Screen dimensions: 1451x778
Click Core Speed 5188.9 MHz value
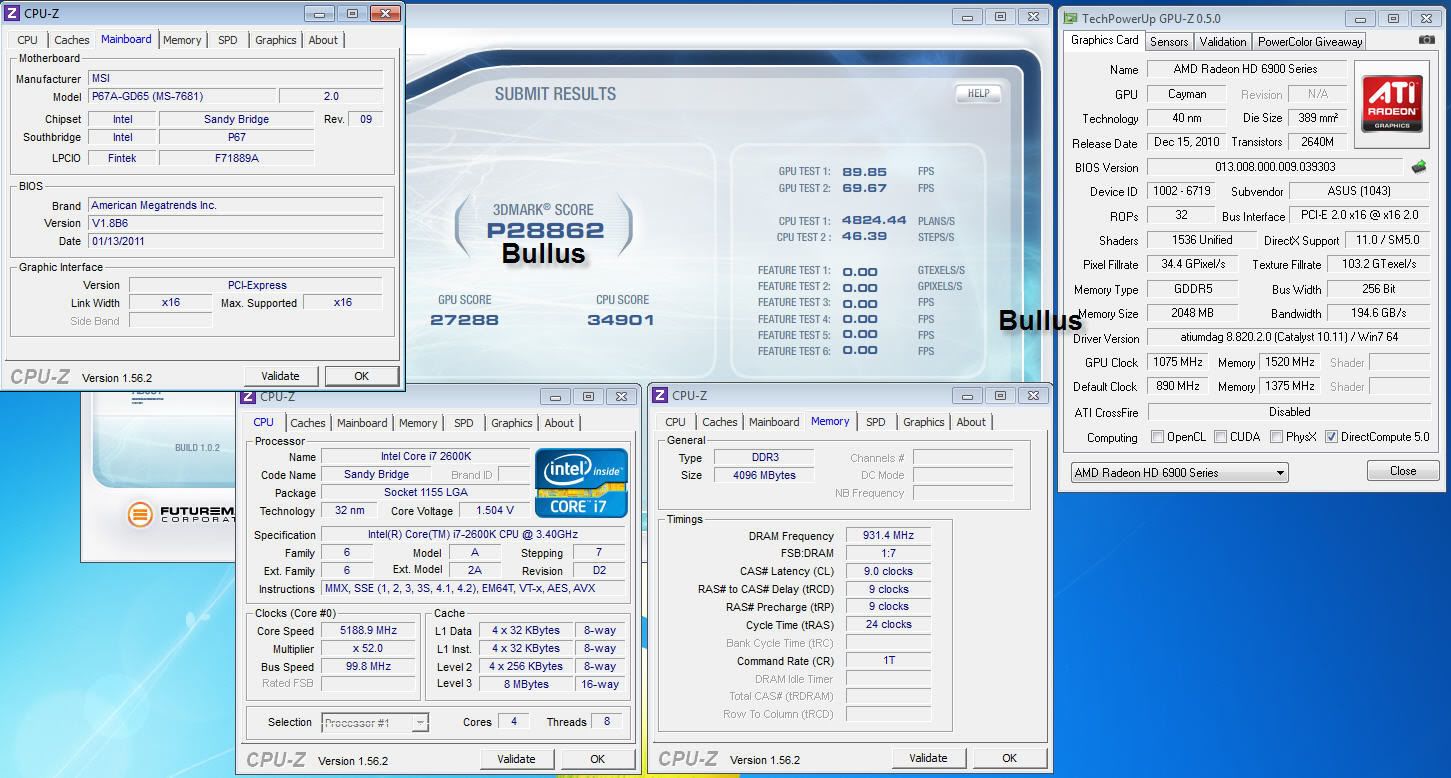(368, 631)
